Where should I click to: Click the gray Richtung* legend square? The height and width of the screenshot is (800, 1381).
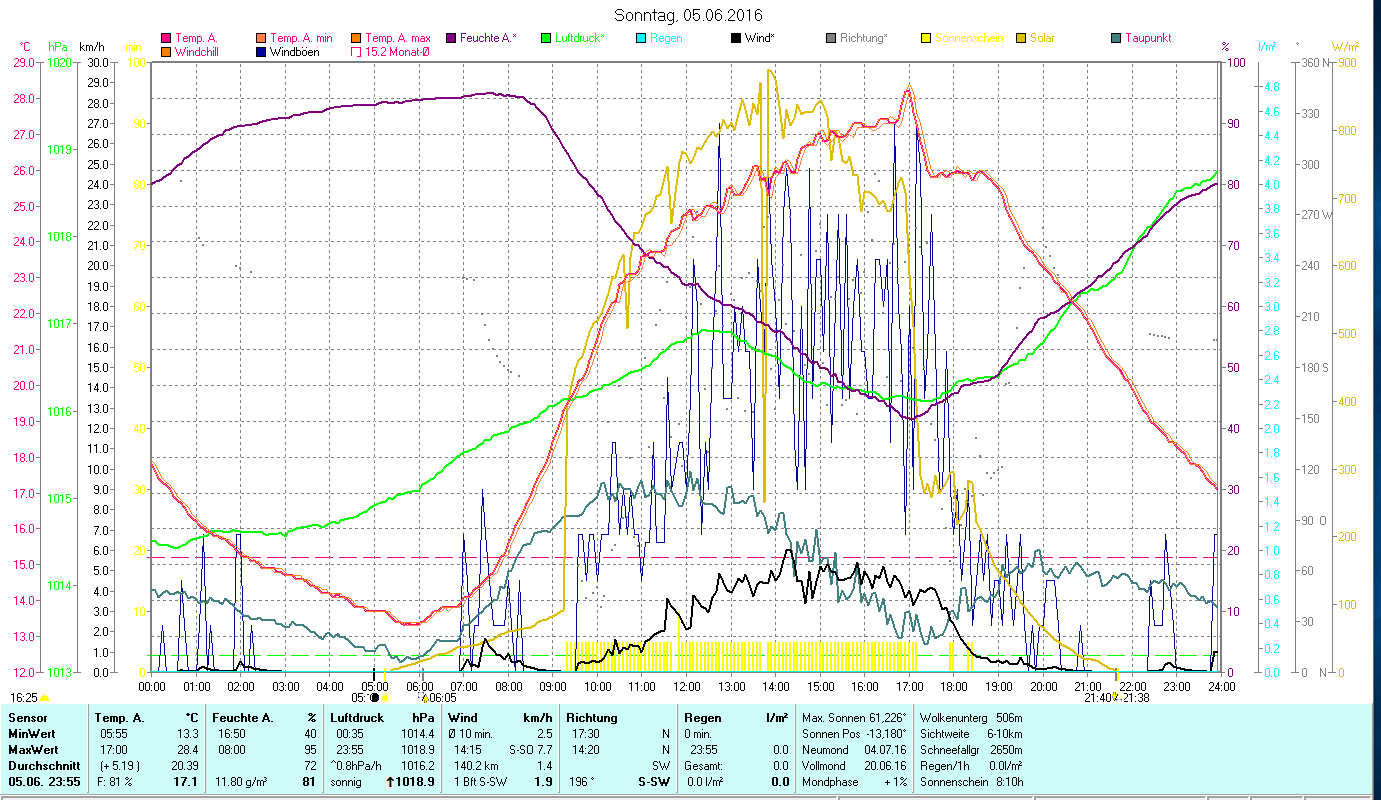point(831,38)
